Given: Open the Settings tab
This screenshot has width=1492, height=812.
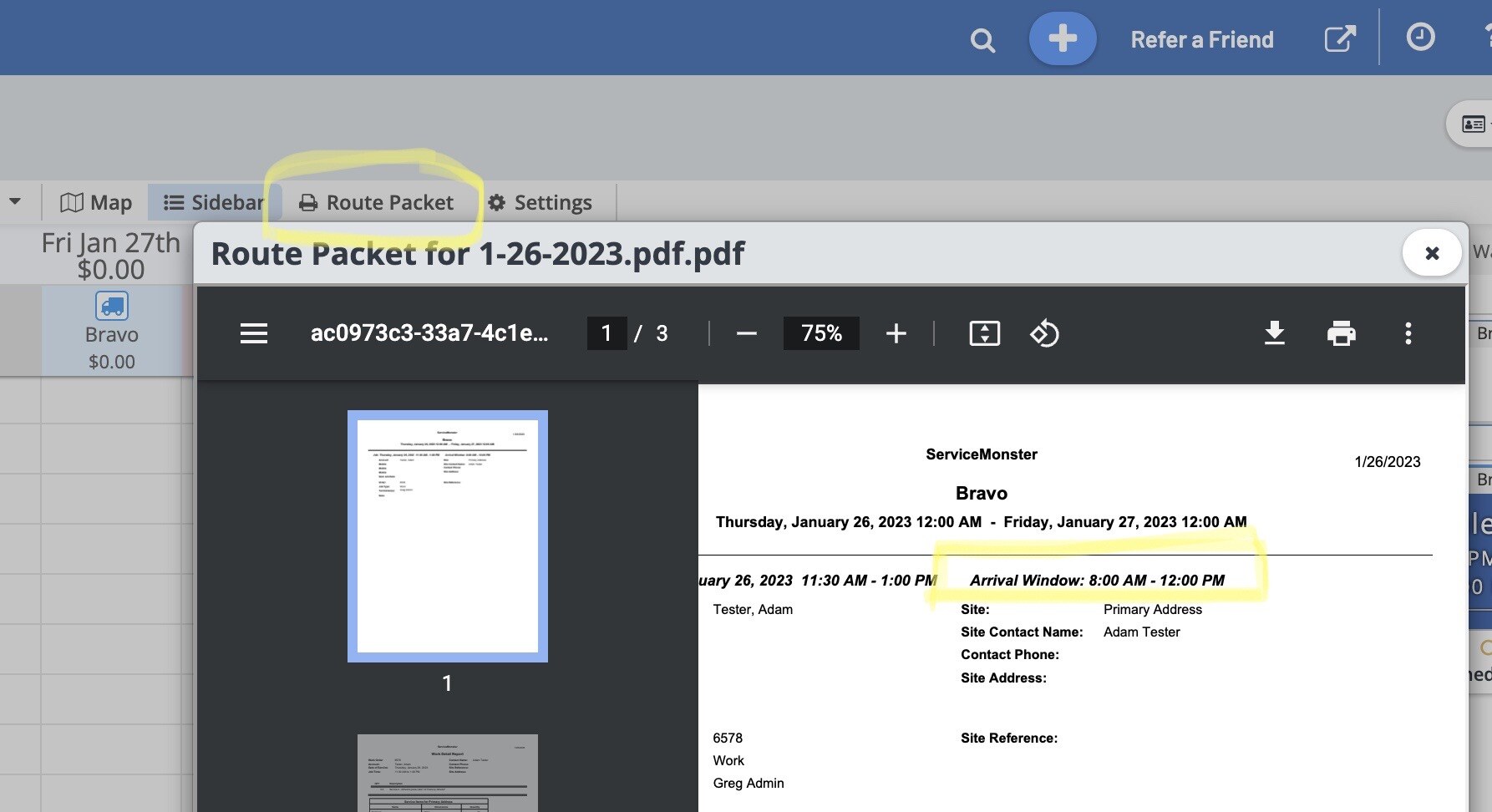Looking at the screenshot, I should pyautogui.click(x=540, y=202).
